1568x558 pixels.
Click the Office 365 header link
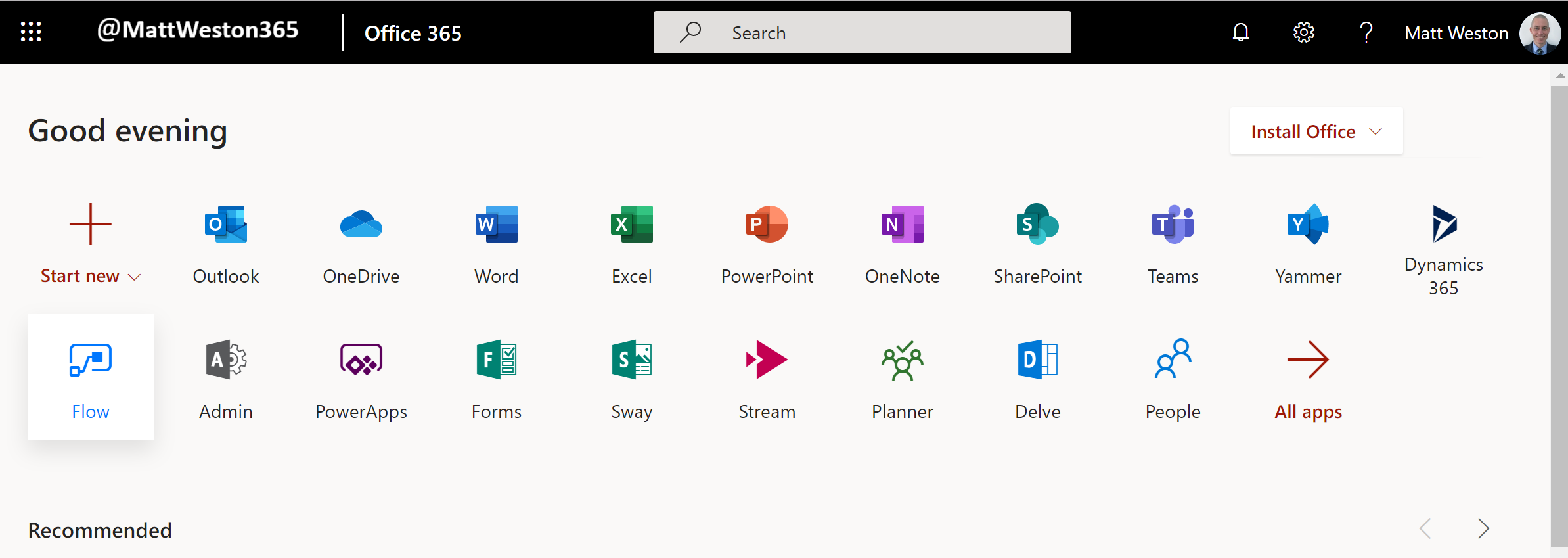413,33
